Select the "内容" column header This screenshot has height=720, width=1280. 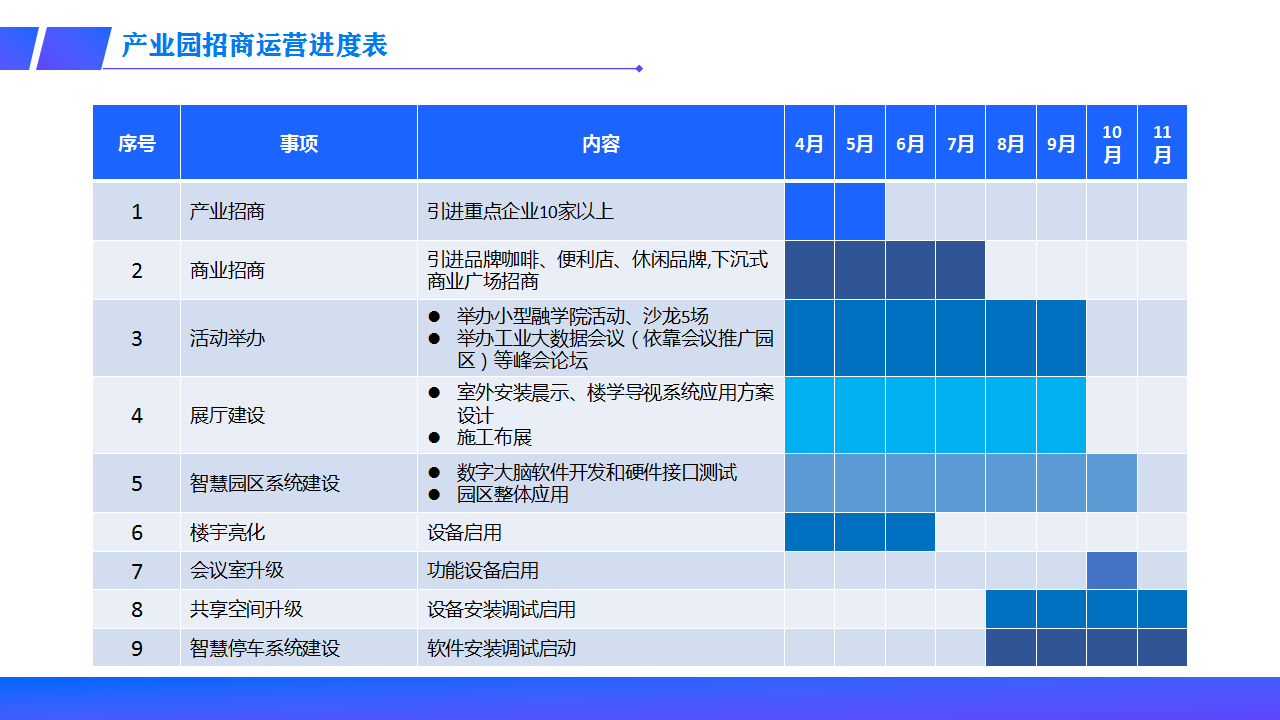600,143
